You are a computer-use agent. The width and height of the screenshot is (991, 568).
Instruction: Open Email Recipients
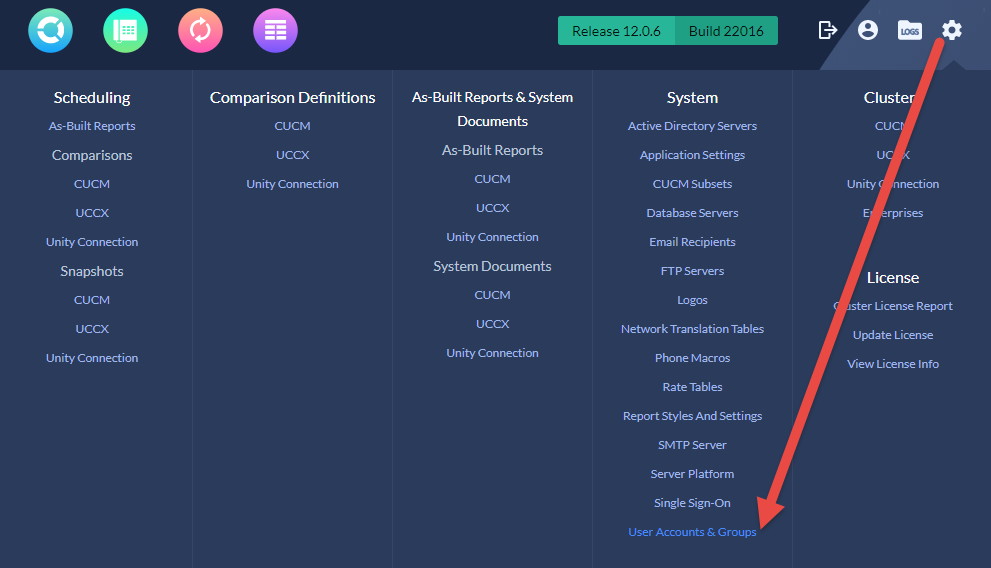tap(692, 242)
